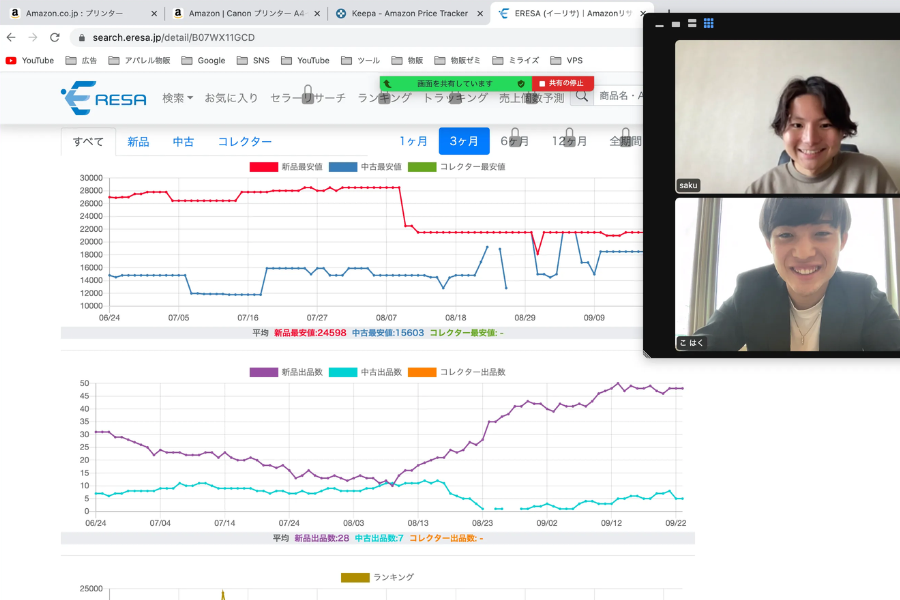Screen dimensions: 900x600
Task: Open the Google bookmark folder
Action: [x=203, y=60]
